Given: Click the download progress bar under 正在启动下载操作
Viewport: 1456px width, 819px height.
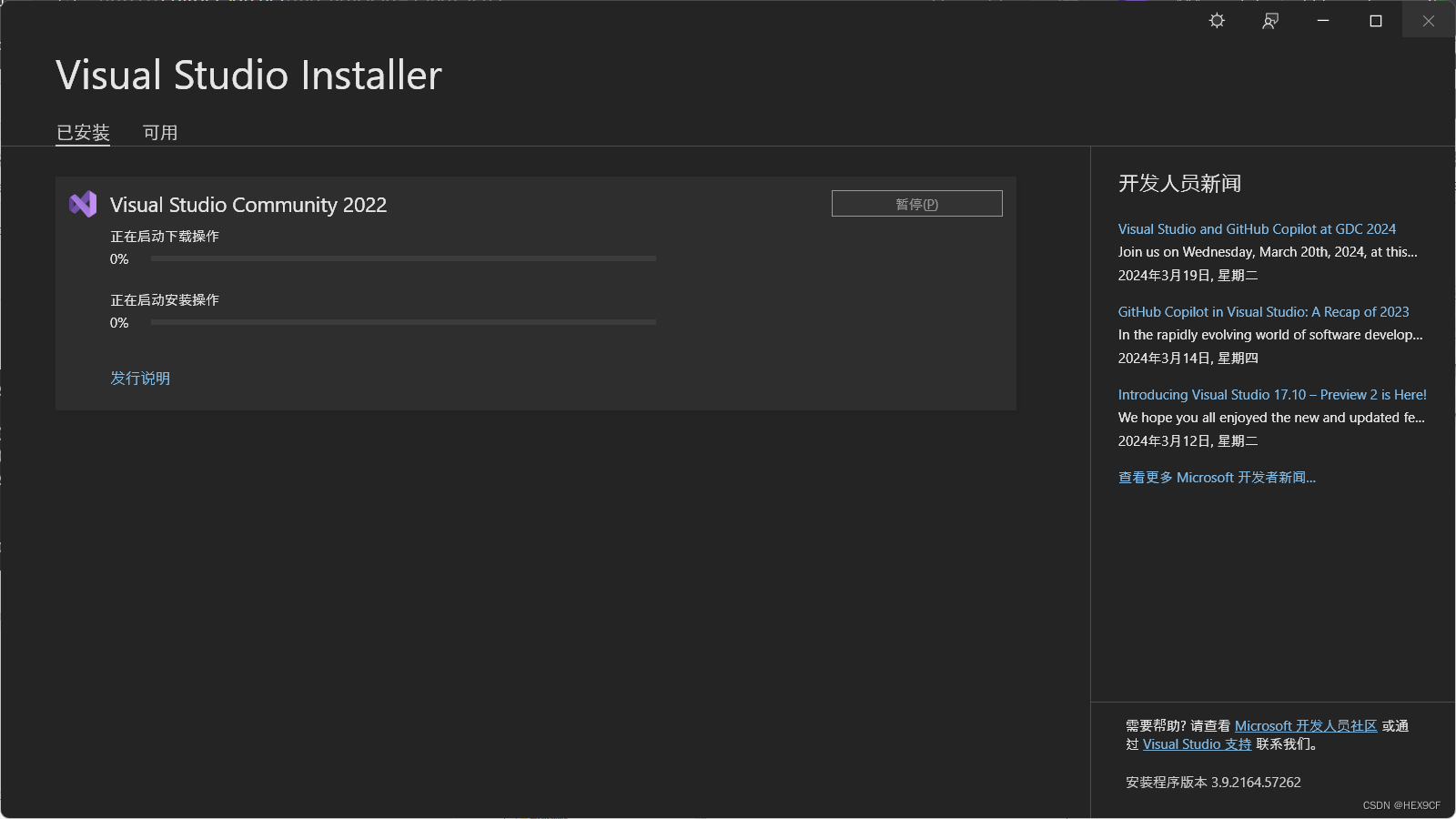Looking at the screenshot, I should point(403,258).
